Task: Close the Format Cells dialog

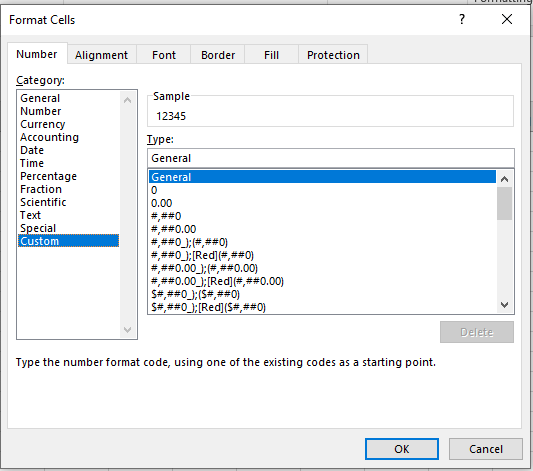Action: coord(506,19)
